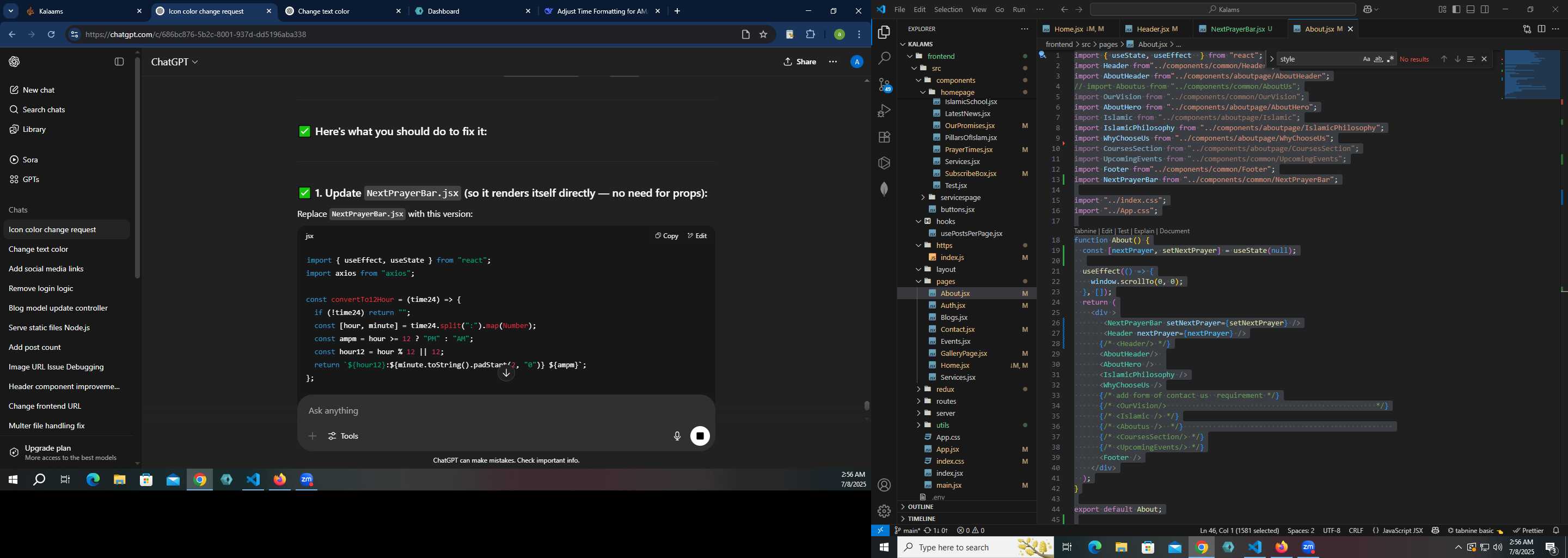The width and height of the screenshot is (1568, 558).
Task: Click the Copilot icon in VS Code title bar
Action: pos(1368,10)
